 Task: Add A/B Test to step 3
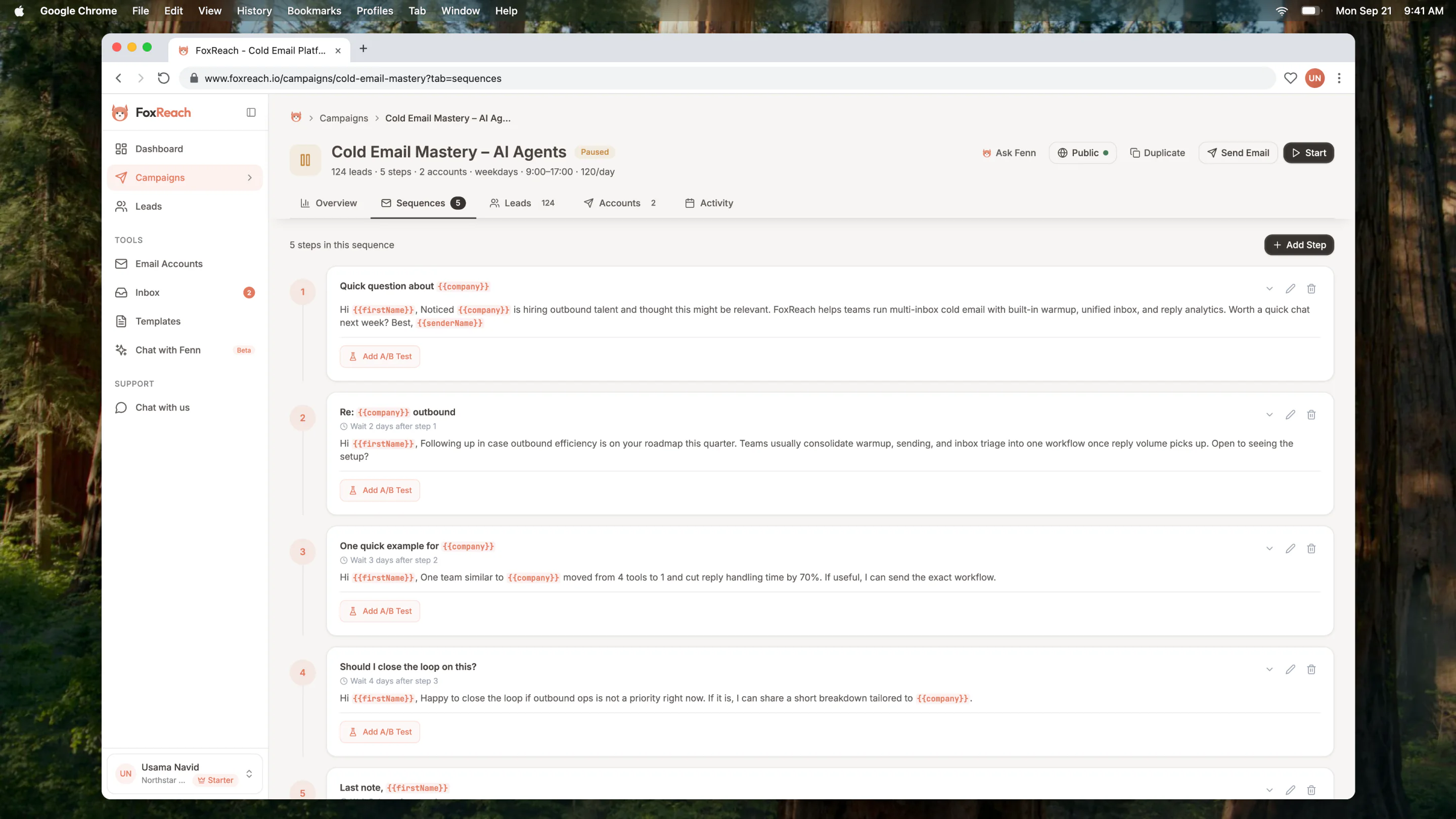[x=380, y=611]
